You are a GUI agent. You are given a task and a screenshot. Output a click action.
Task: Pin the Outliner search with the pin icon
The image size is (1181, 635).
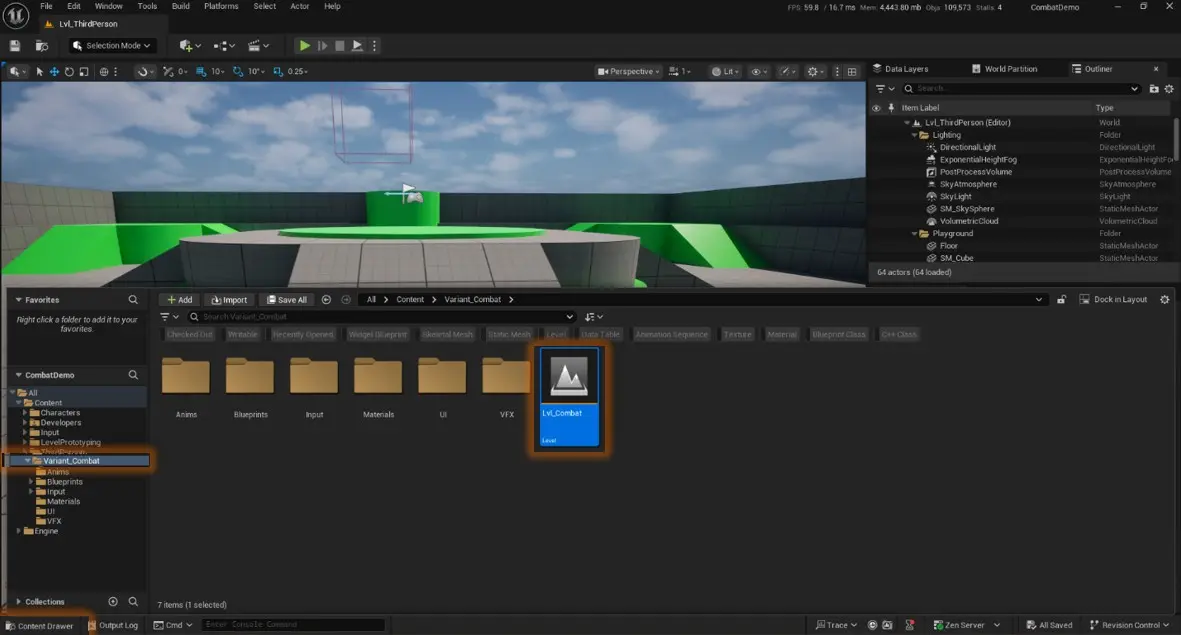click(x=889, y=107)
